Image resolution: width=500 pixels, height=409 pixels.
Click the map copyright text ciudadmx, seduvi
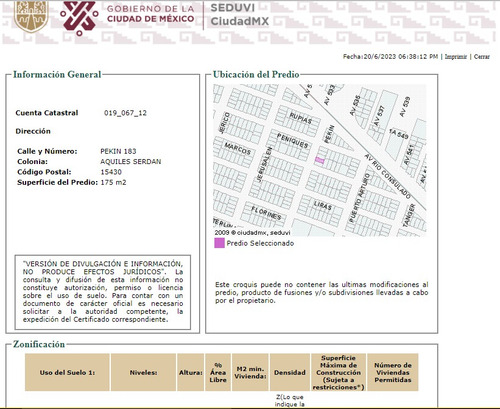(252, 232)
